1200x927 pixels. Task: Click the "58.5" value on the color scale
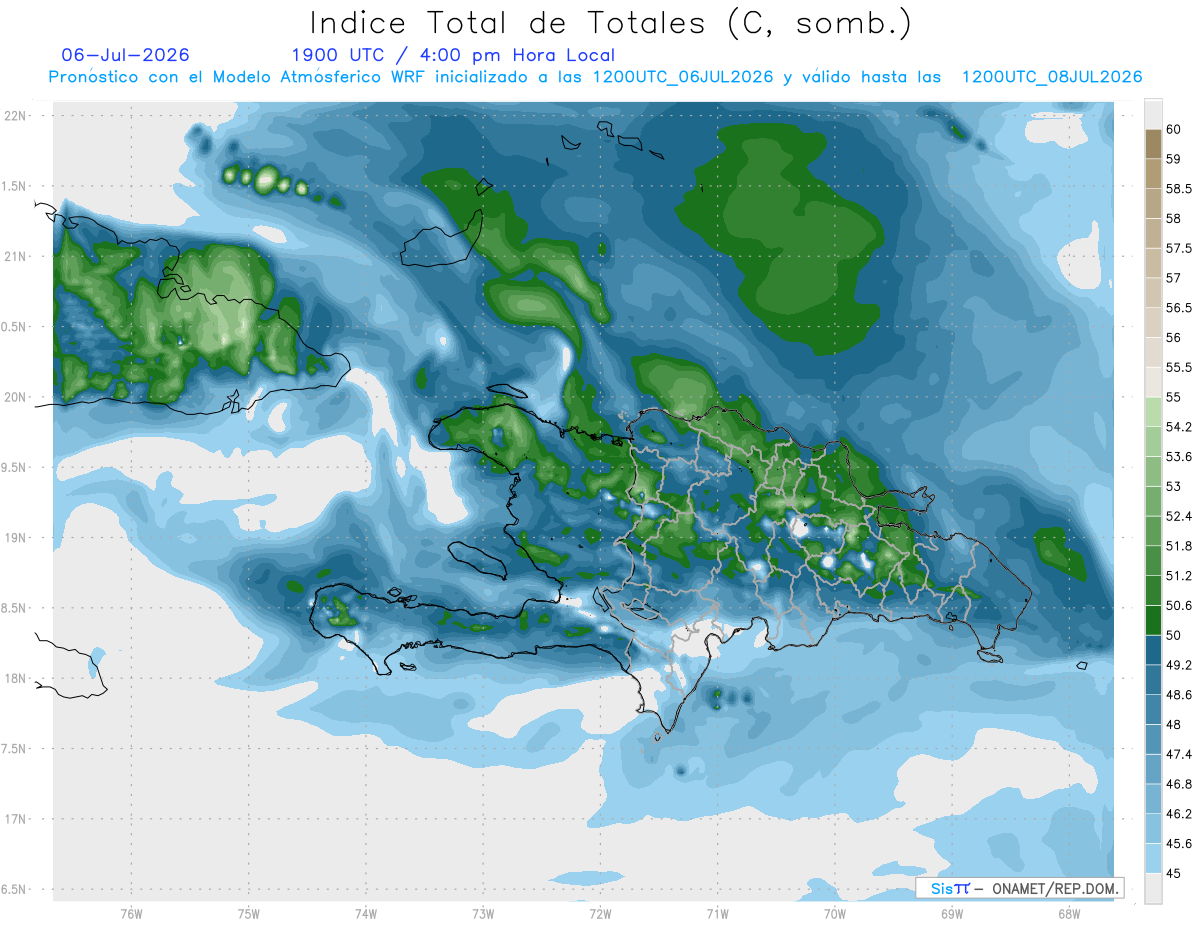click(x=1178, y=189)
